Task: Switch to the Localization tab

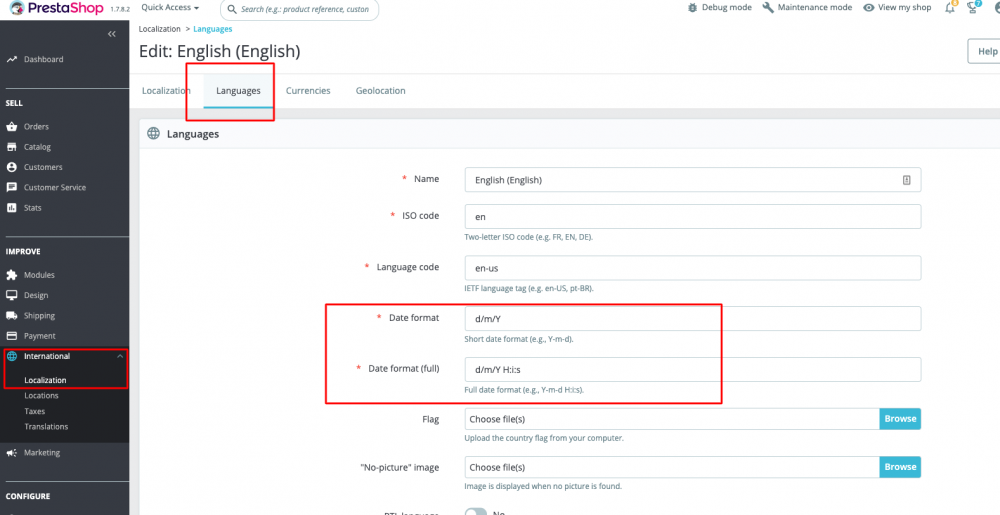Action: 166,91
